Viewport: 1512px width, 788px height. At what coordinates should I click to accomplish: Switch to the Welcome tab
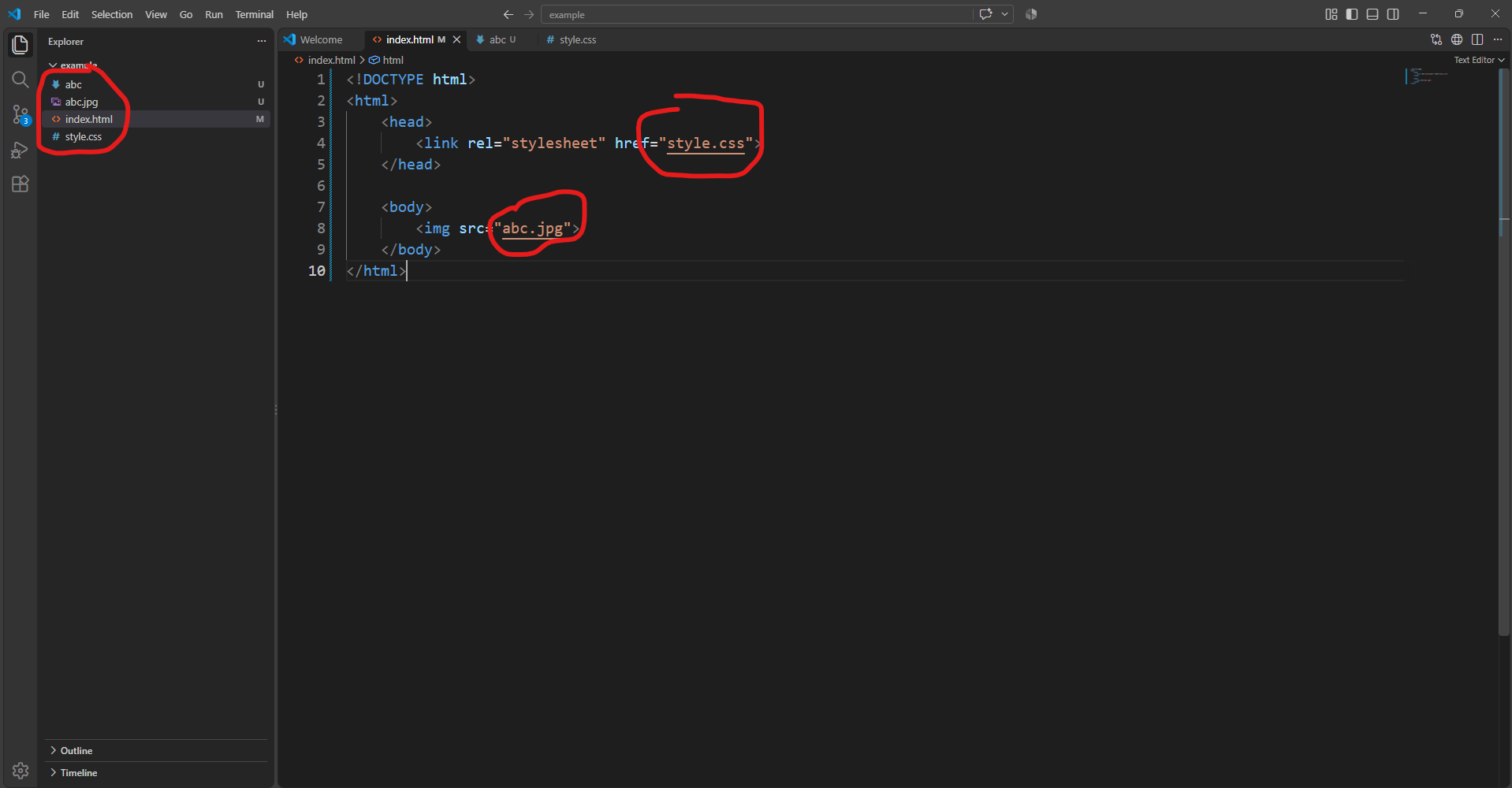click(321, 39)
